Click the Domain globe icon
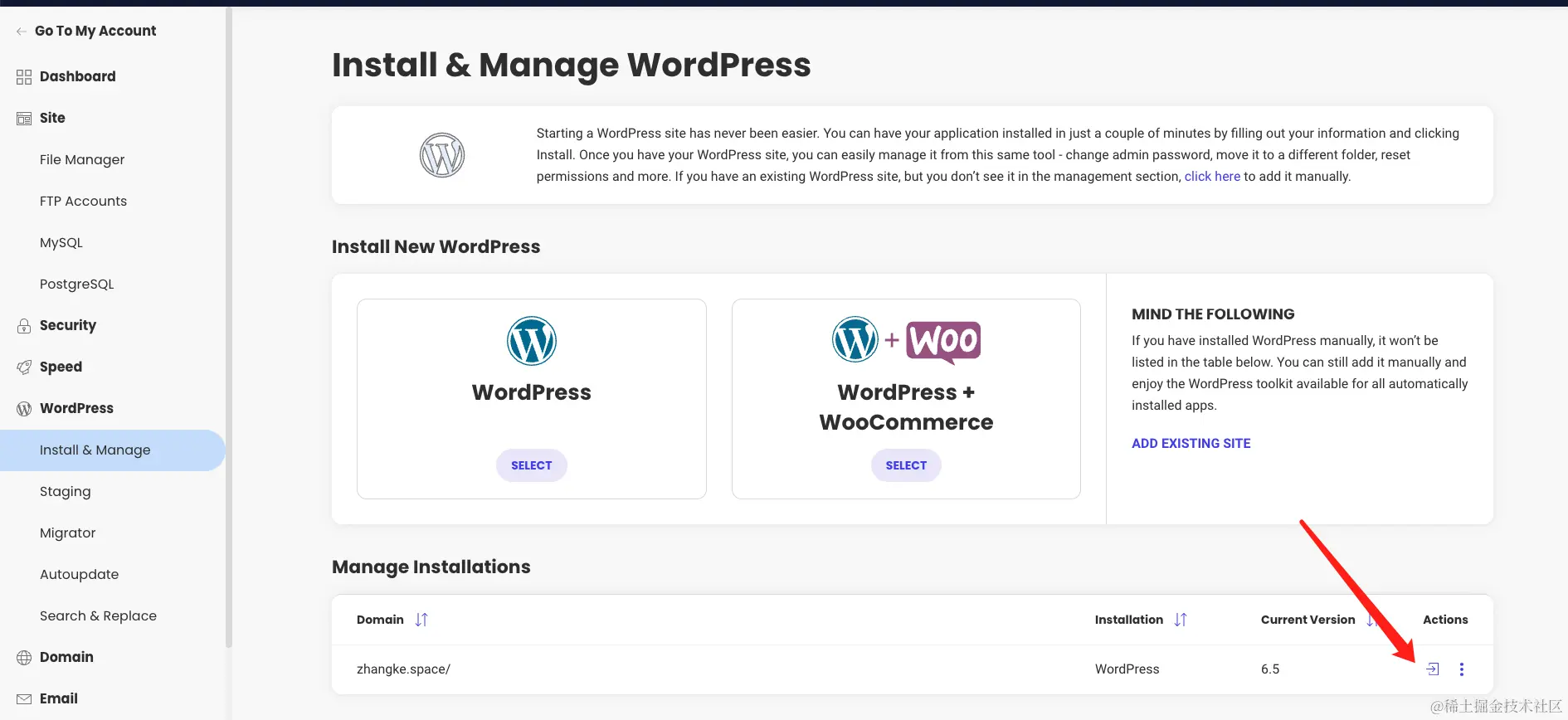Screen dimensions: 1568x720 click(24, 658)
